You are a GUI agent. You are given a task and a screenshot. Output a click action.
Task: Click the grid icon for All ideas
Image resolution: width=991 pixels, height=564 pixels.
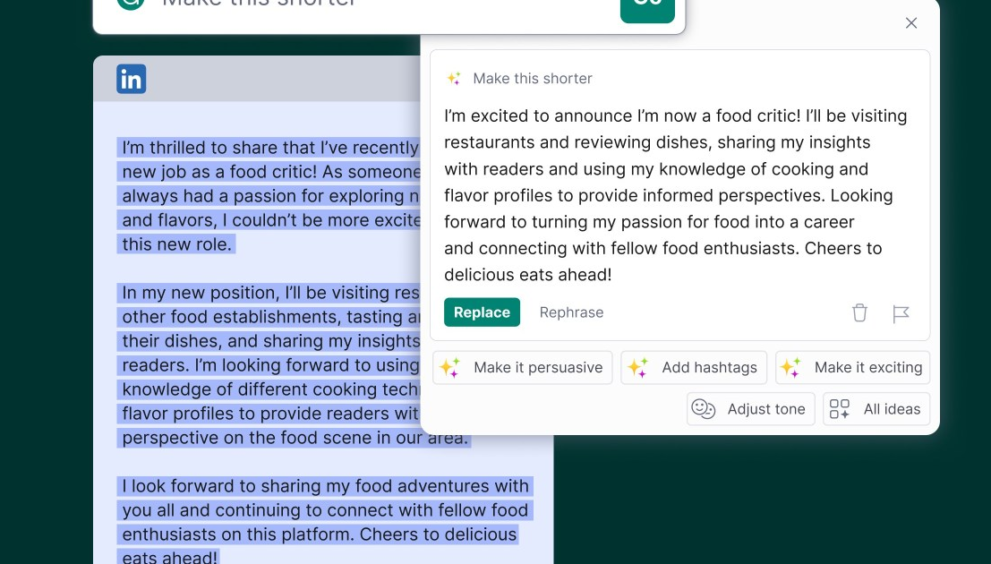839,409
